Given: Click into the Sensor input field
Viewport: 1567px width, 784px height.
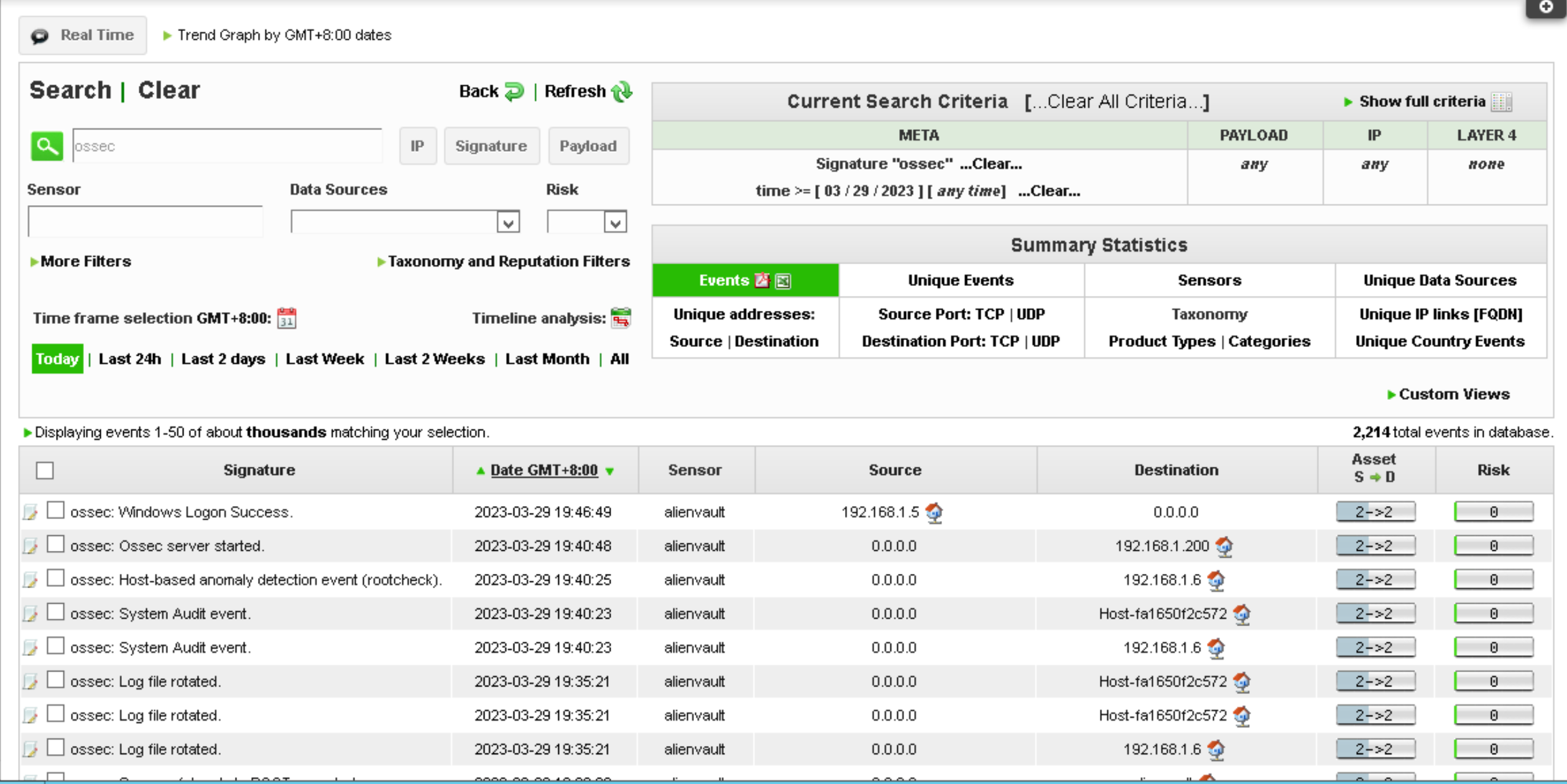Looking at the screenshot, I should click(145, 221).
